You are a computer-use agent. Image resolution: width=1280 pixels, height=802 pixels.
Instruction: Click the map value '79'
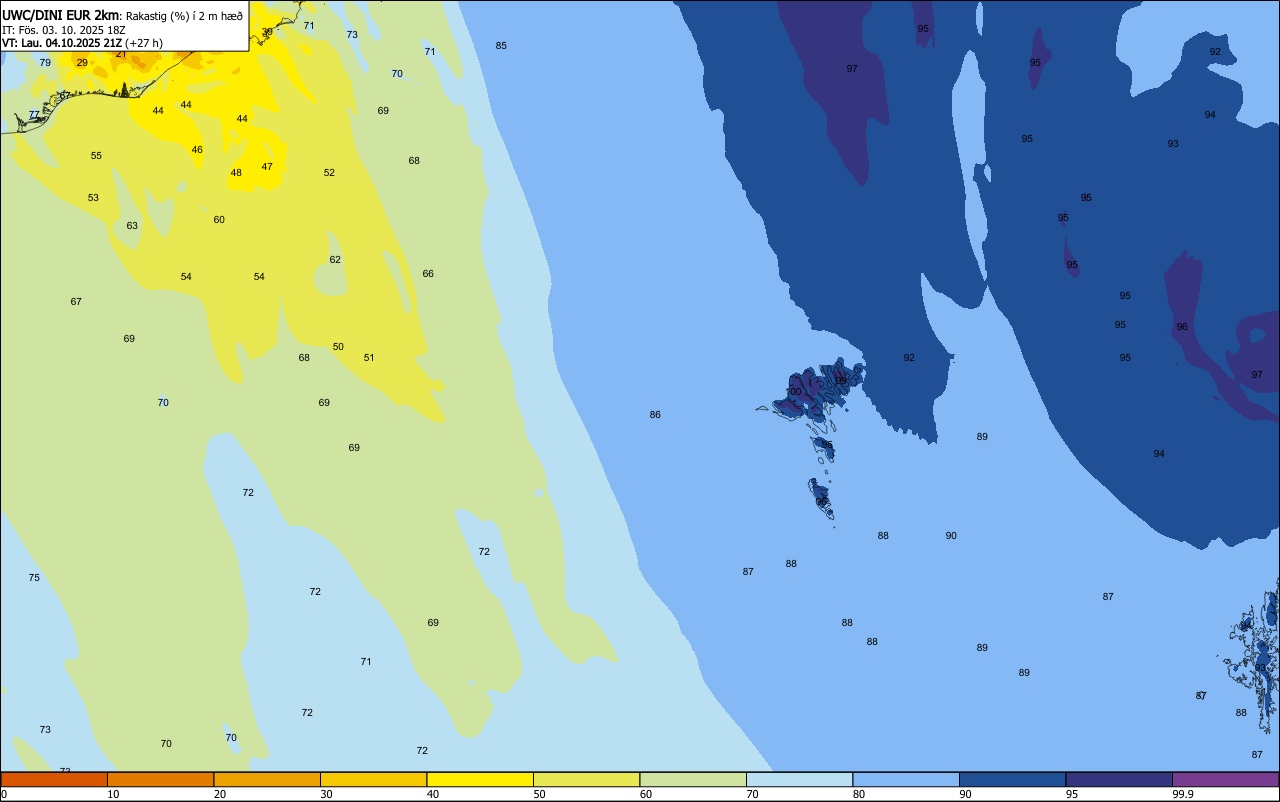coord(45,63)
